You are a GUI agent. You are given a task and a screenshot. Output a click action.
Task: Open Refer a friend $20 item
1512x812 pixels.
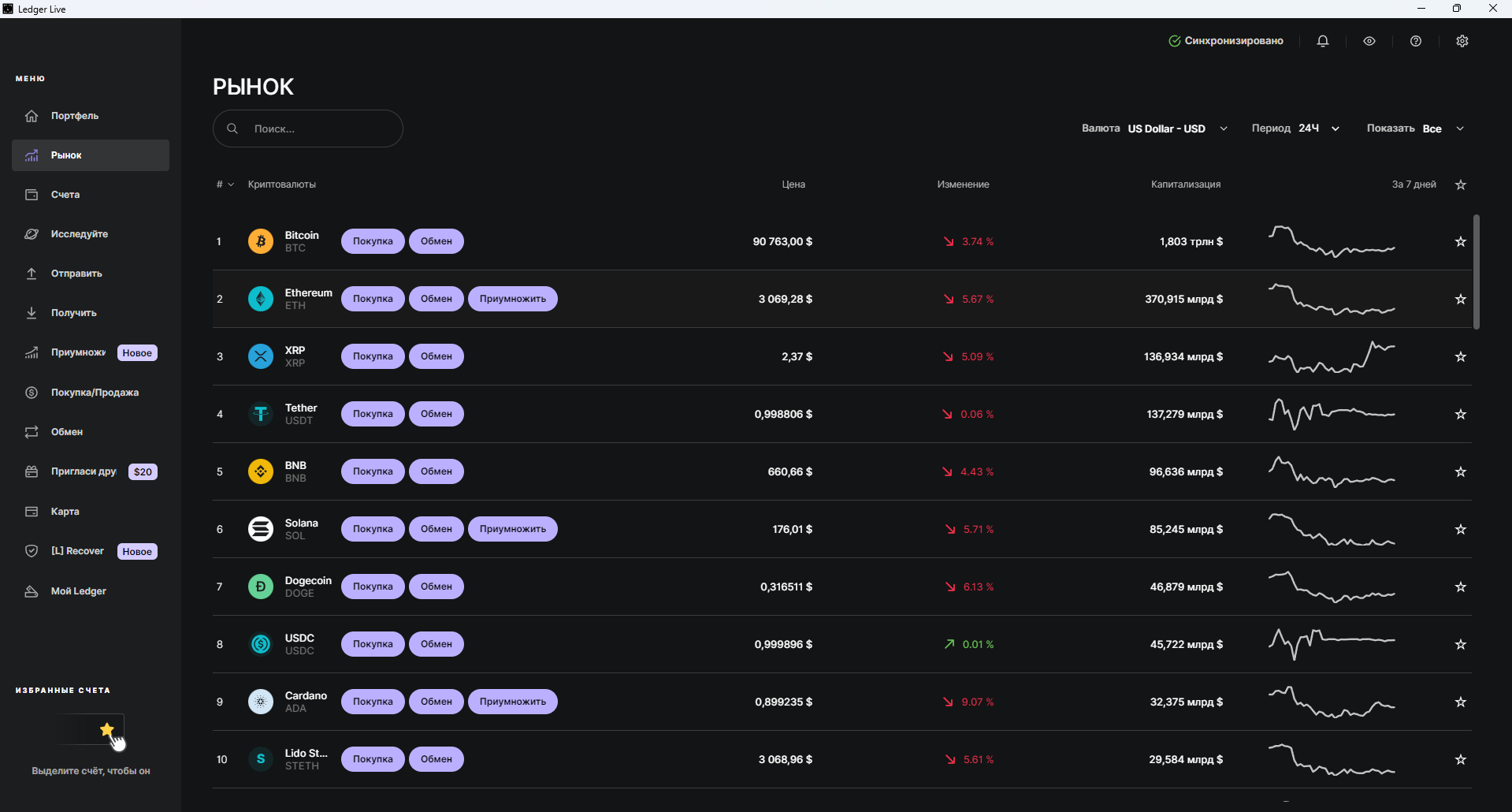point(91,471)
